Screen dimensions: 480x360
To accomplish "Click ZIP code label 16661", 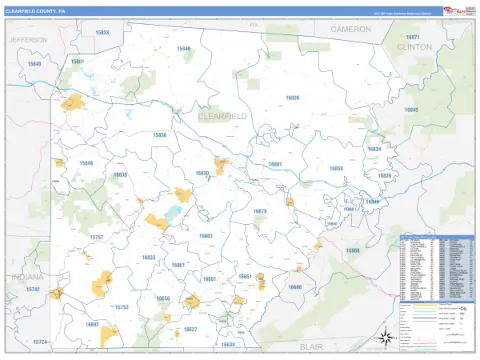I will click(209, 279).
